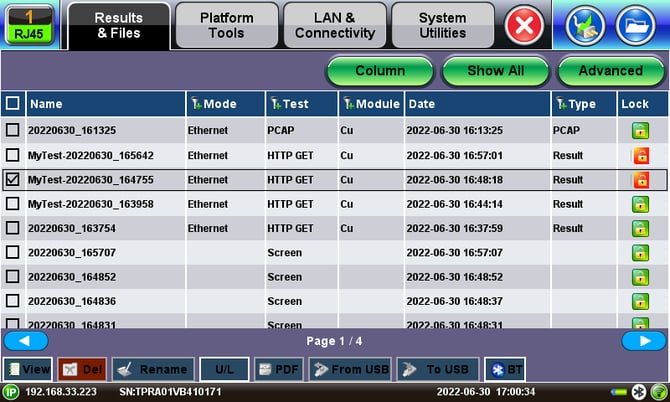Click the PCAP test cell in first row
Screen dimensions: 670x402
281,130
